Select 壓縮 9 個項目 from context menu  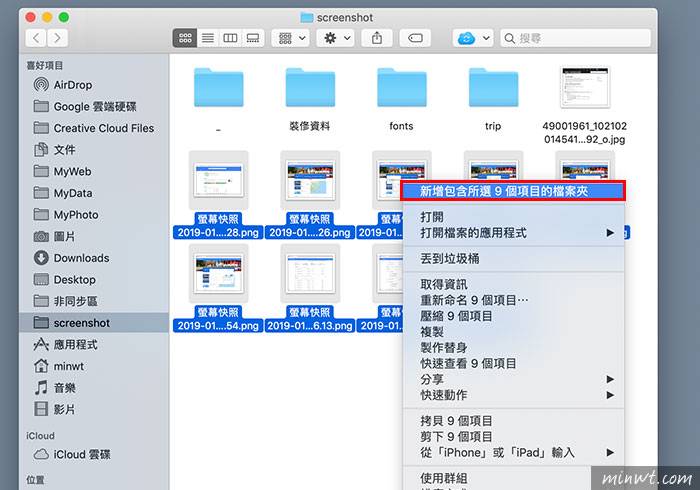click(456, 316)
